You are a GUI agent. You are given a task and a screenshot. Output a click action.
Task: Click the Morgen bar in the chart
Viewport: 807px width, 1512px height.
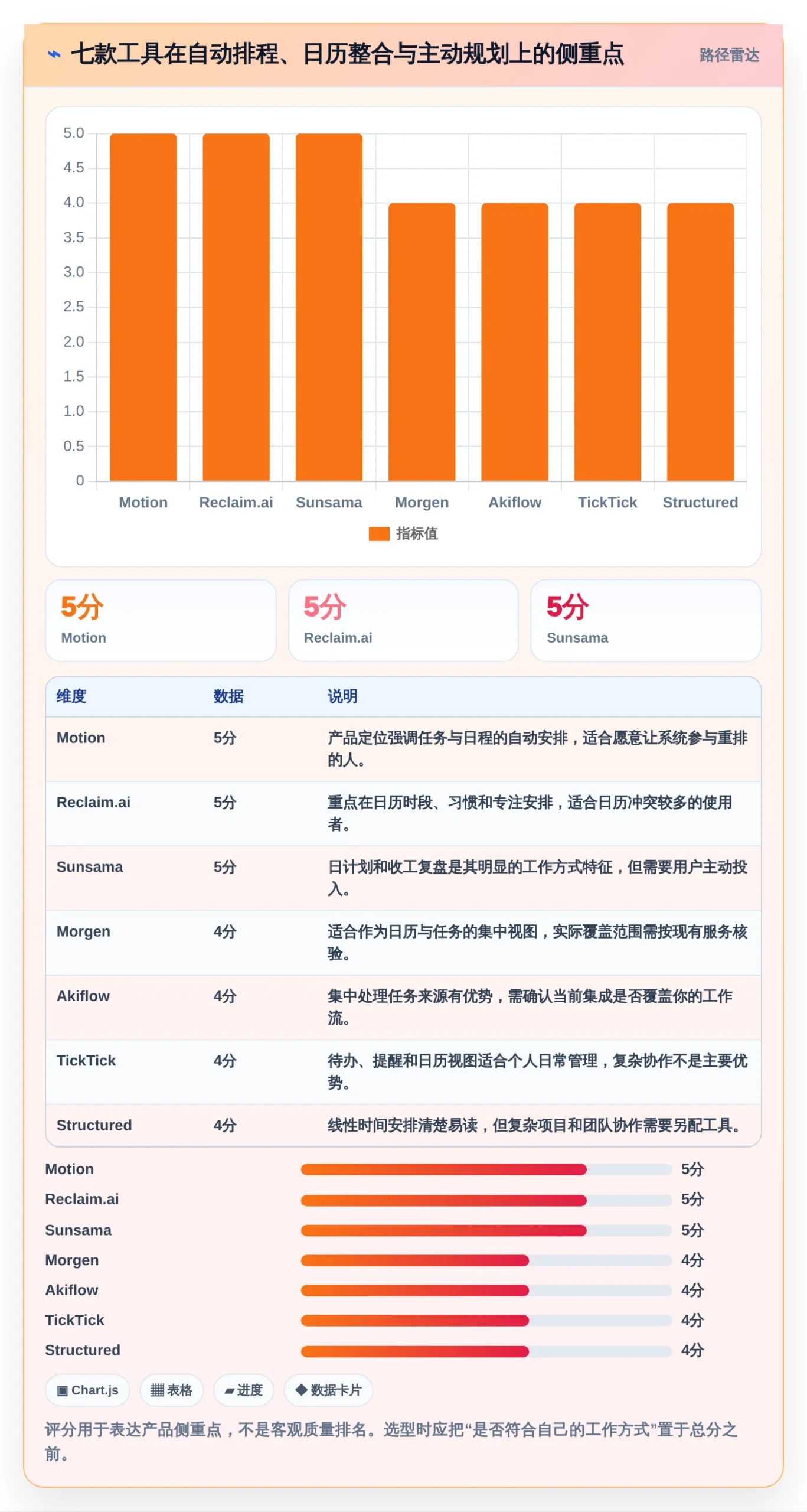pyautogui.click(x=422, y=342)
